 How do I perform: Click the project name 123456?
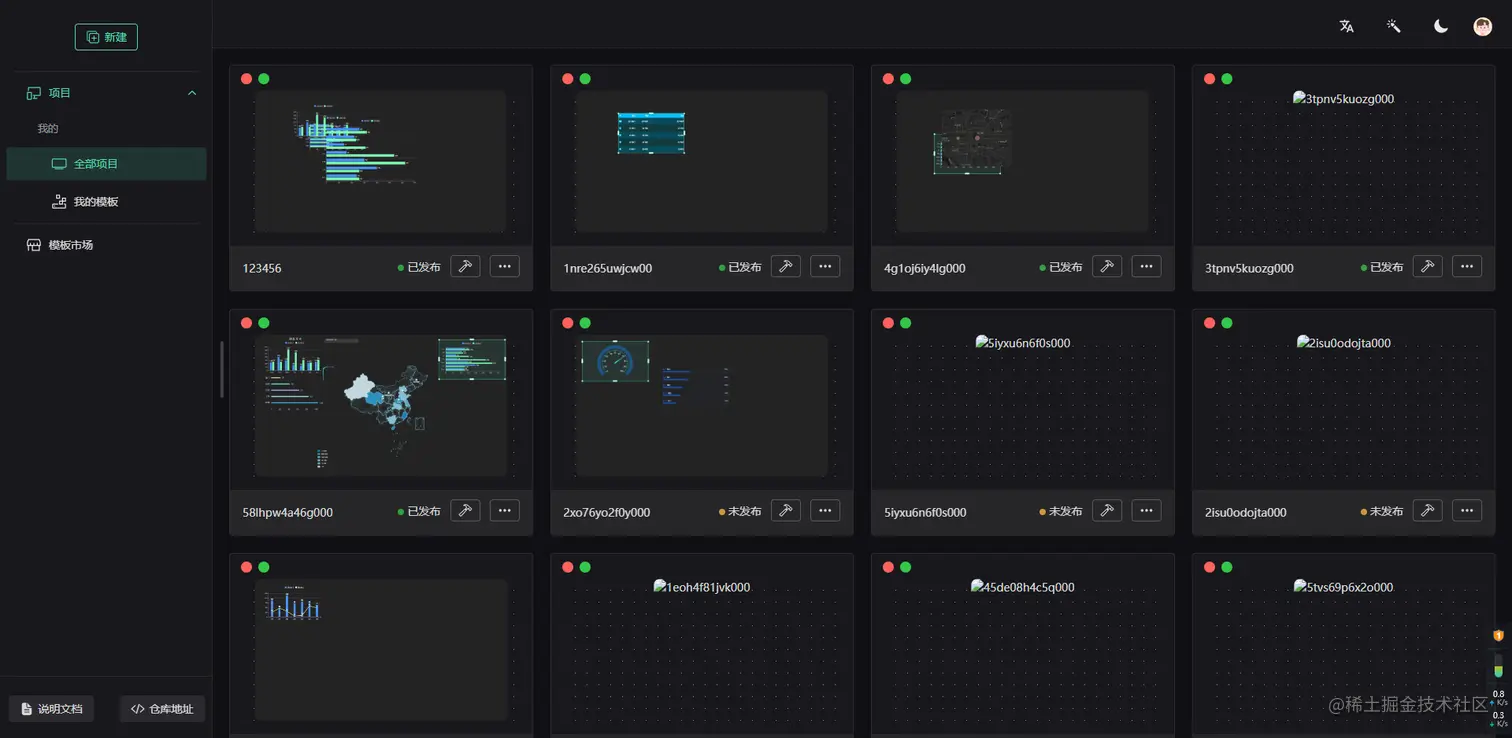[262, 268]
